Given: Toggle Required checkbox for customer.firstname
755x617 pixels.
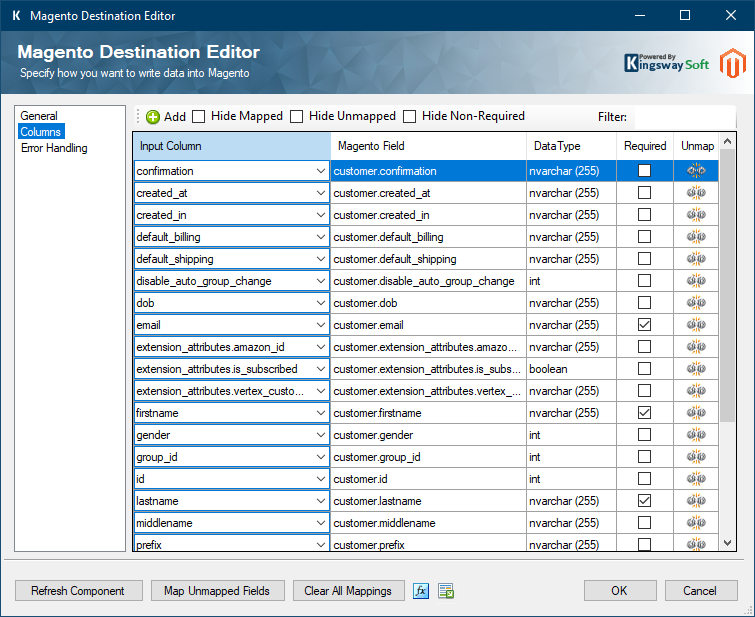Looking at the screenshot, I should point(644,413).
